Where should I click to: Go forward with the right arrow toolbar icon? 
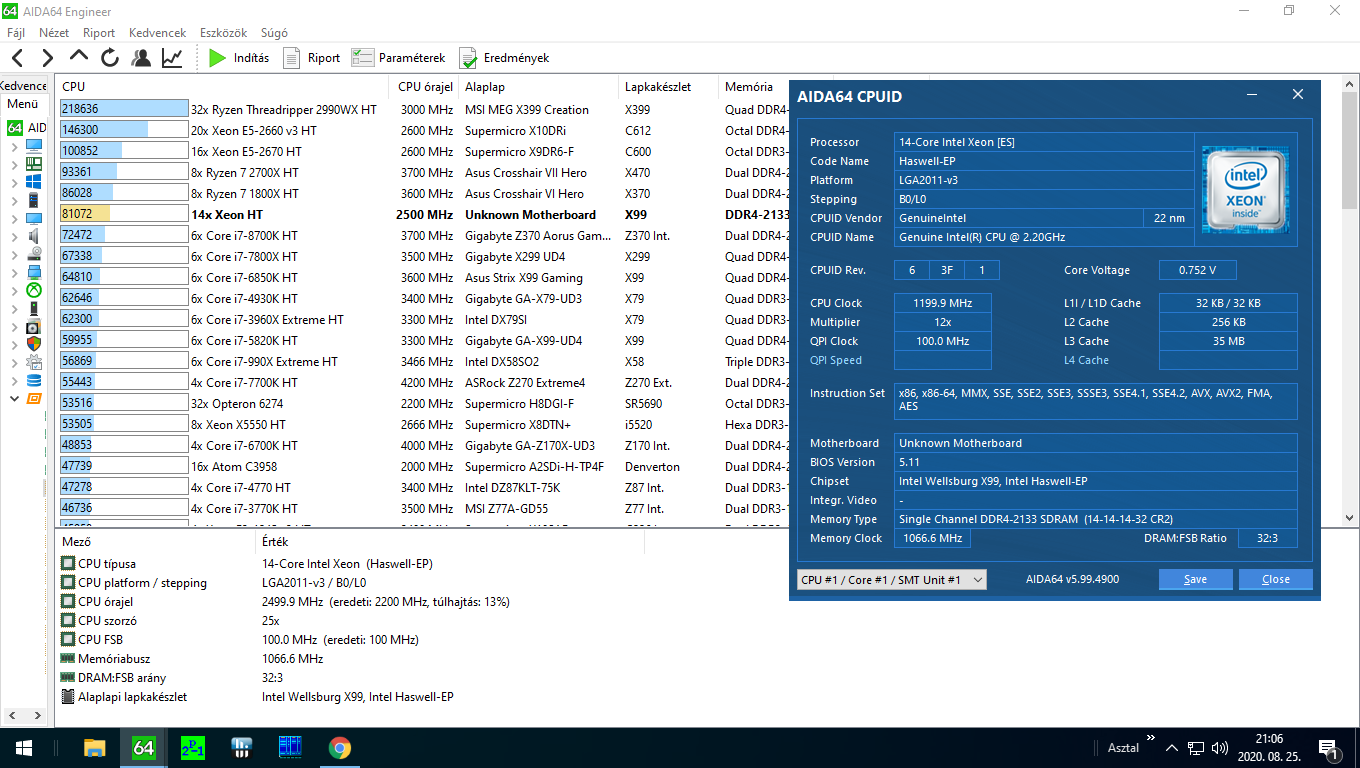point(48,58)
